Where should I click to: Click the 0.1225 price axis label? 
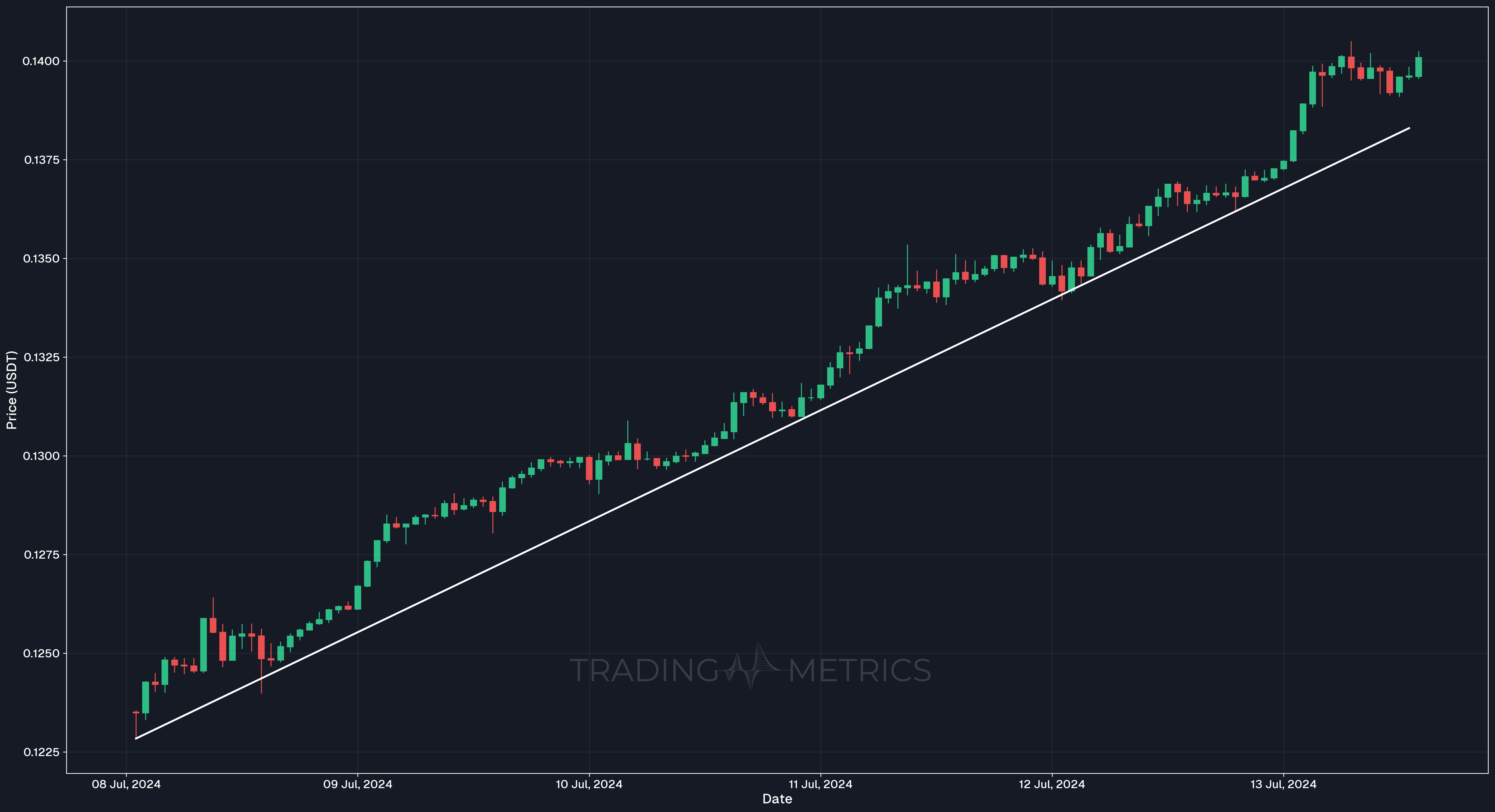pos(41,752)
